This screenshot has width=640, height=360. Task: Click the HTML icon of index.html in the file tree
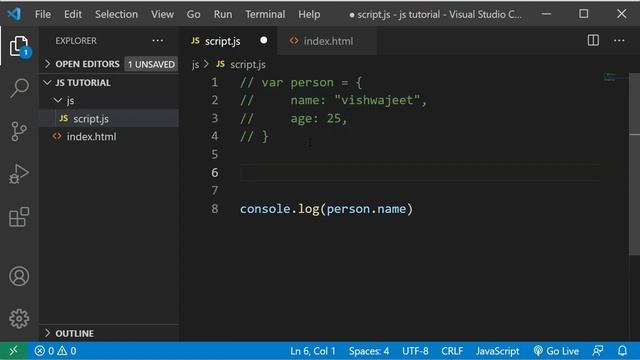(57, 136)
